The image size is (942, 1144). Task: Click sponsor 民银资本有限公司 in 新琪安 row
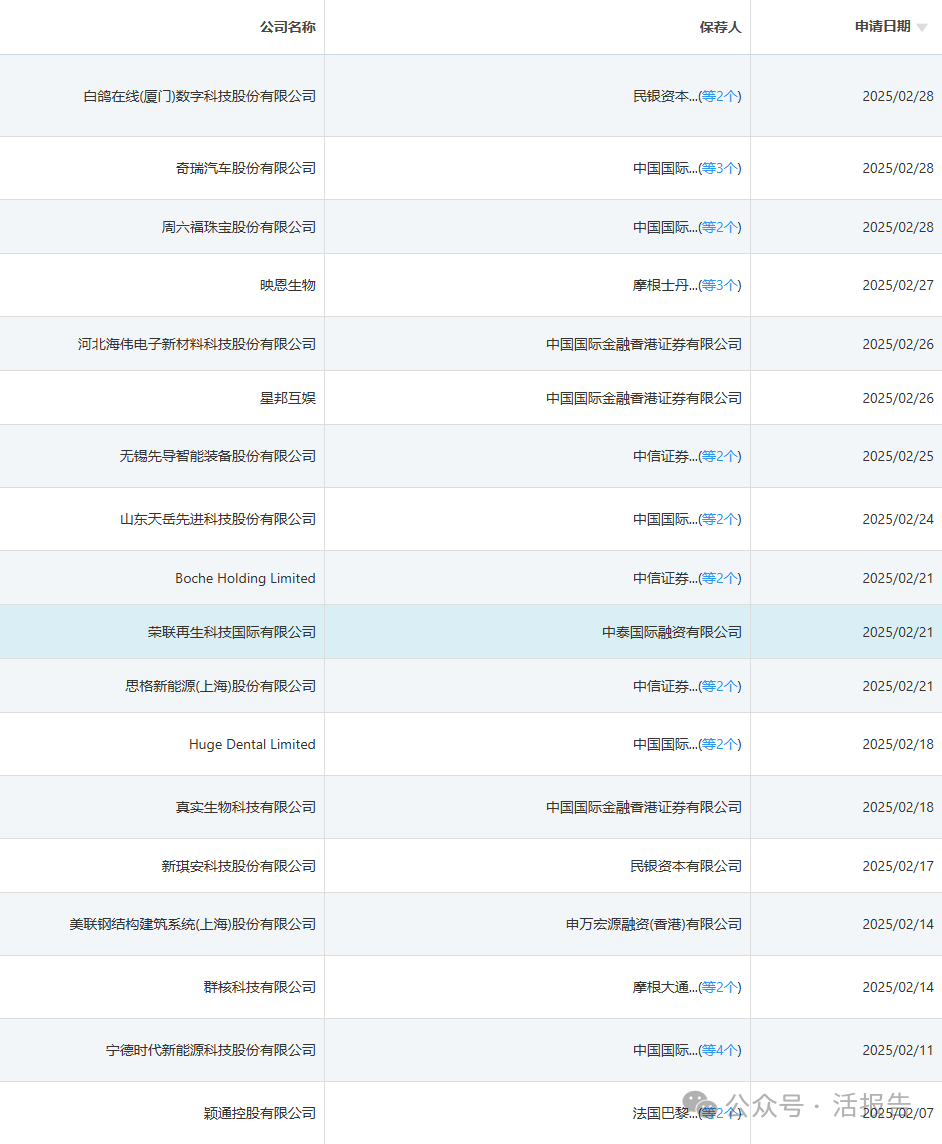click(x=686, y=866)
